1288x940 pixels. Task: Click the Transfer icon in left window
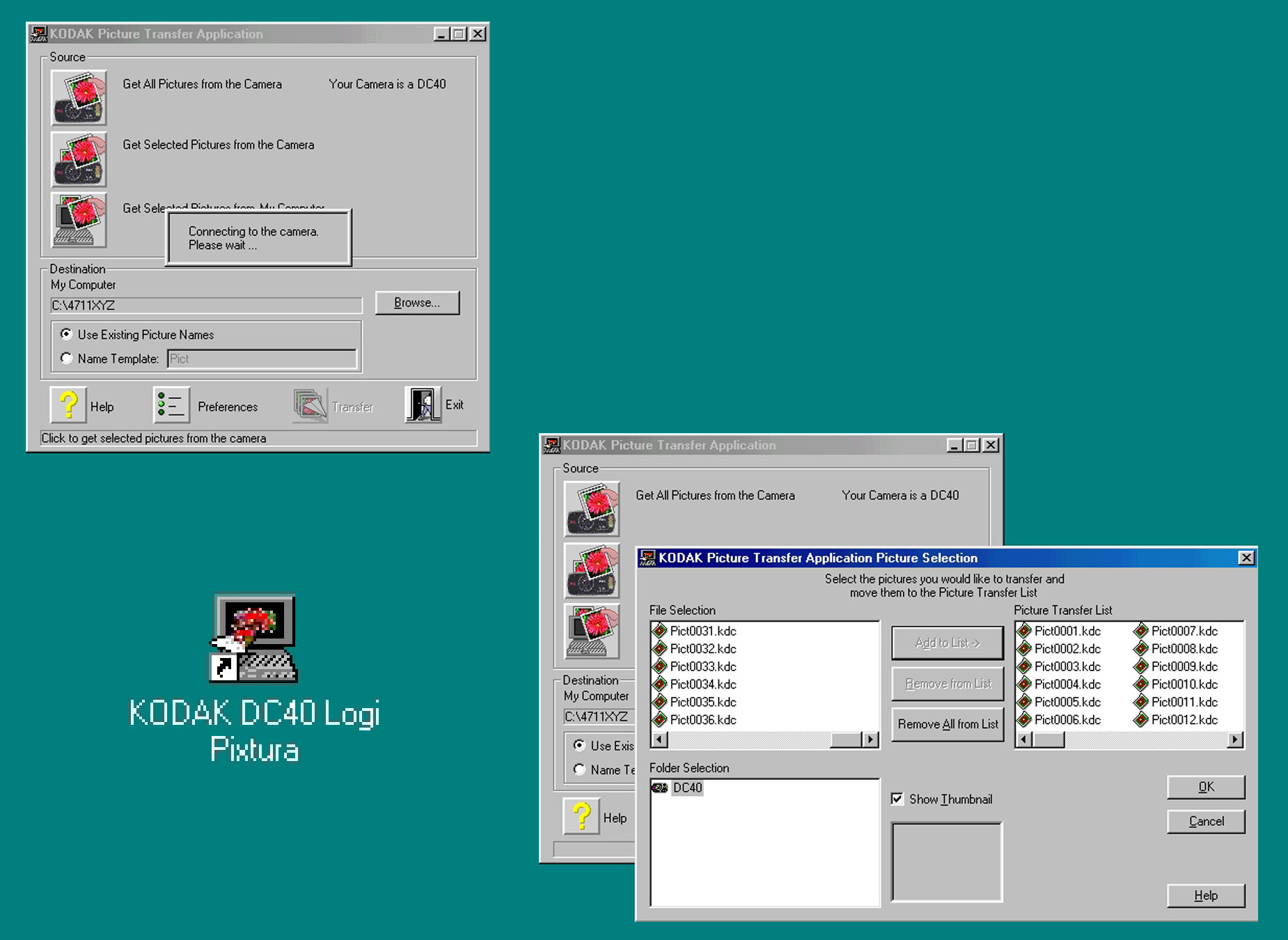310,405
